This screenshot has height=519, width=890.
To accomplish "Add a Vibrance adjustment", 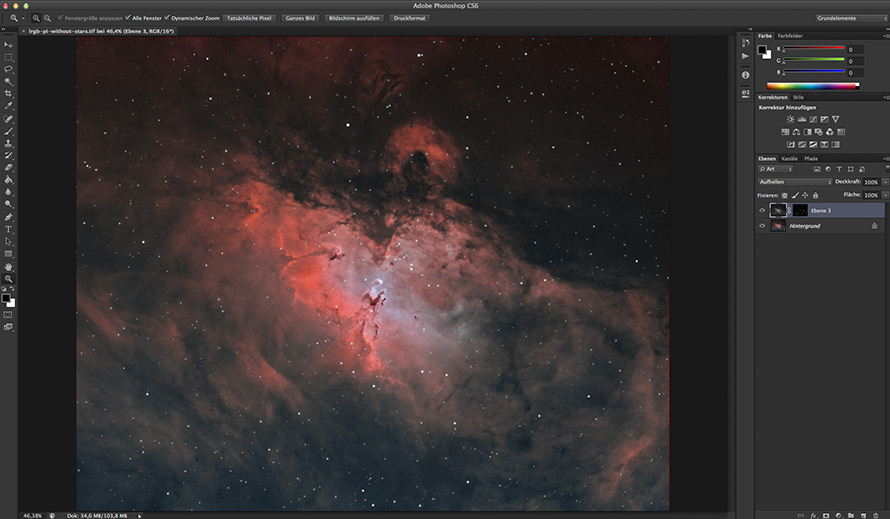I will (x=836, y=119).
